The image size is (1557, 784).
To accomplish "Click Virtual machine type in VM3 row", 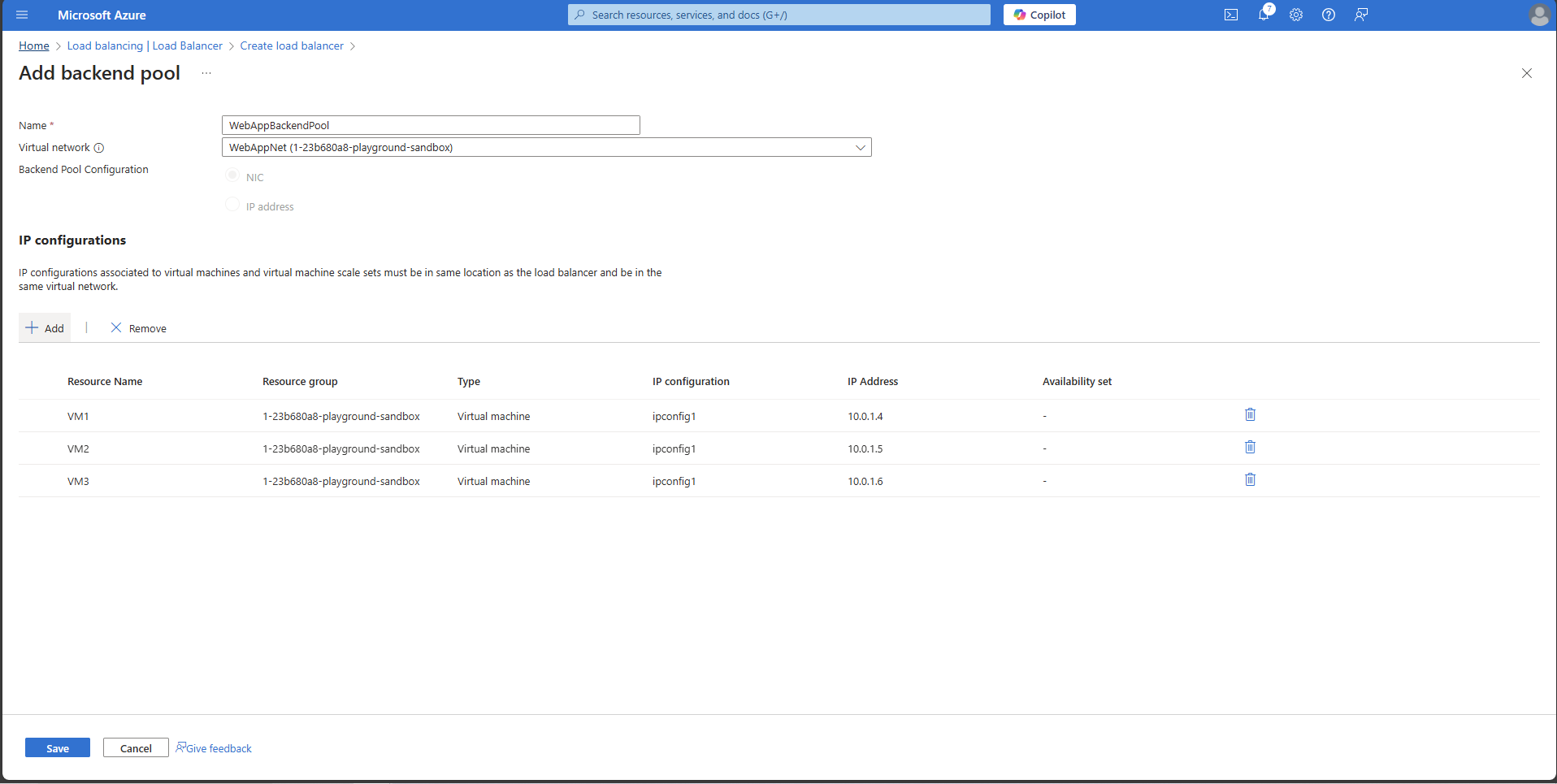I will (x=493, y=482).
